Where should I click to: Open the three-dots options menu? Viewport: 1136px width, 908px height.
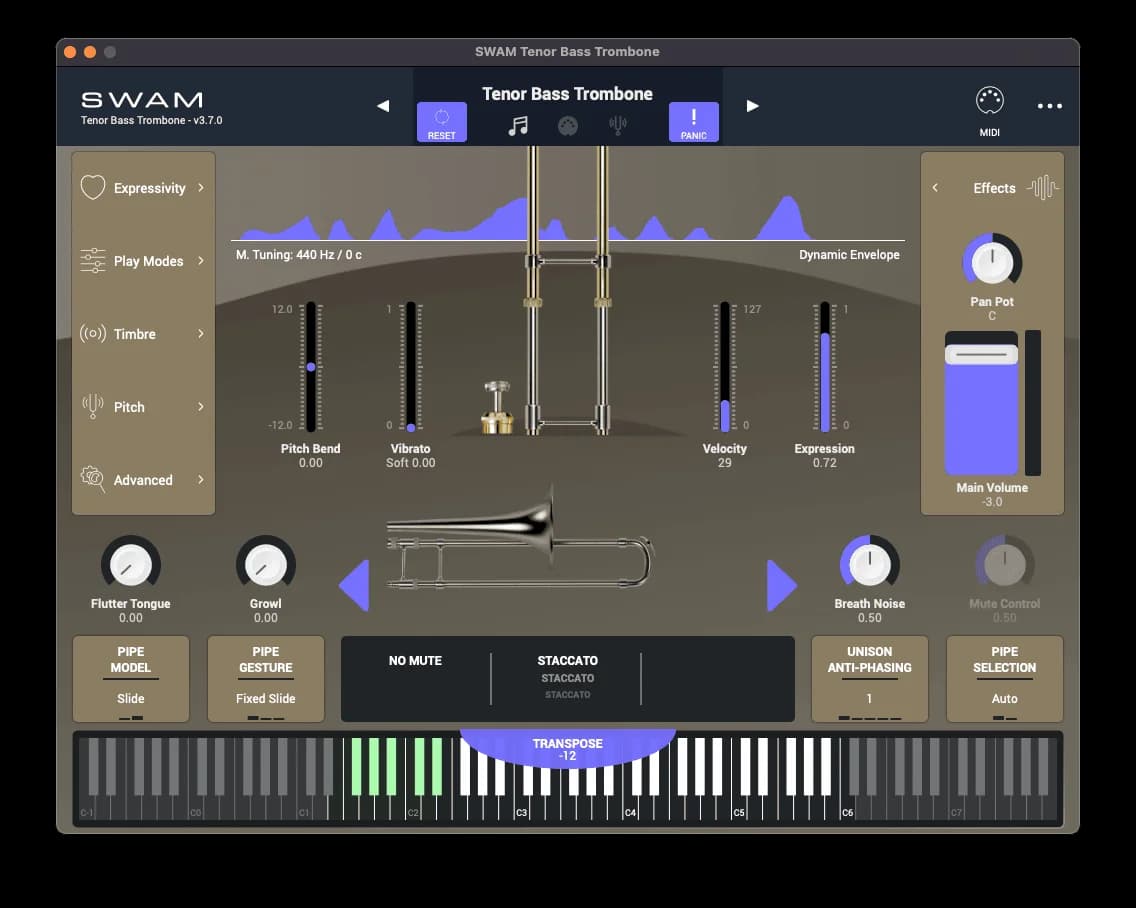(x=1049, y=106)
